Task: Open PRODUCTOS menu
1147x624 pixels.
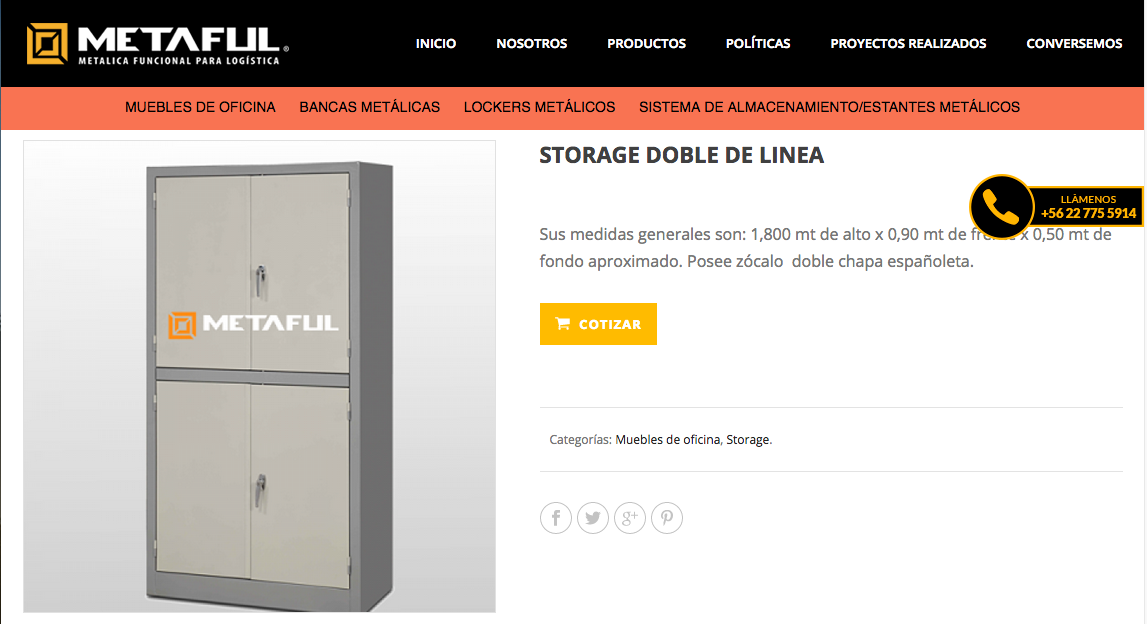Action: click(647, 44)
